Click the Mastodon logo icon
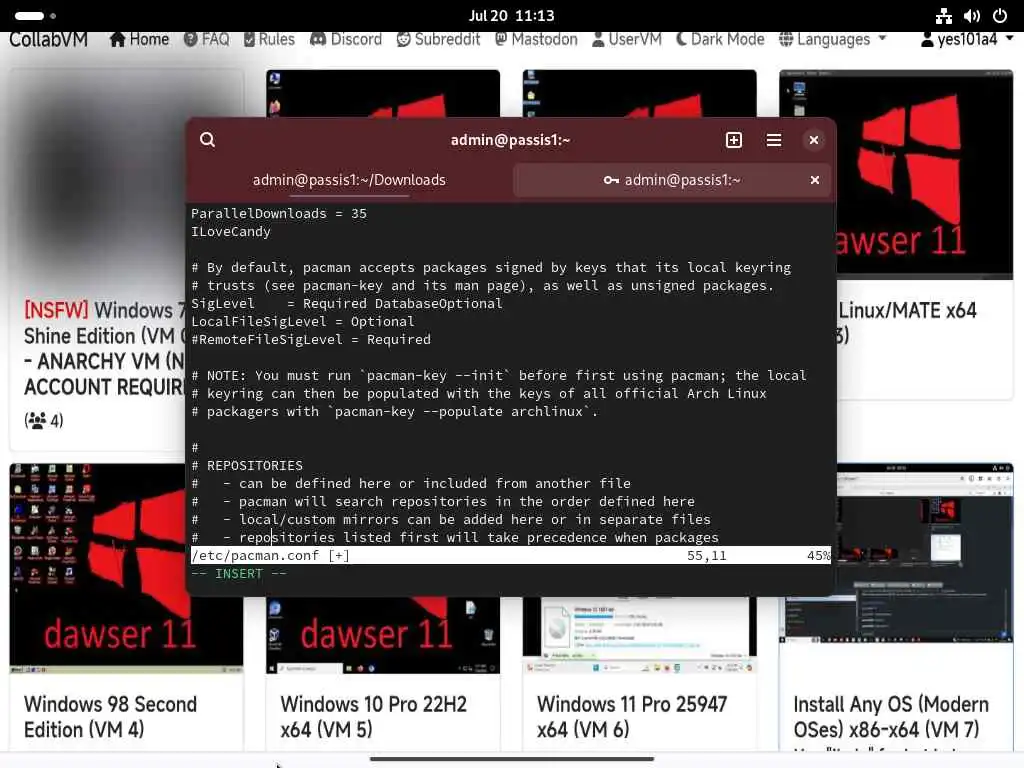Viewport: 1024px width, 768px height. click(x=501, y=39)
